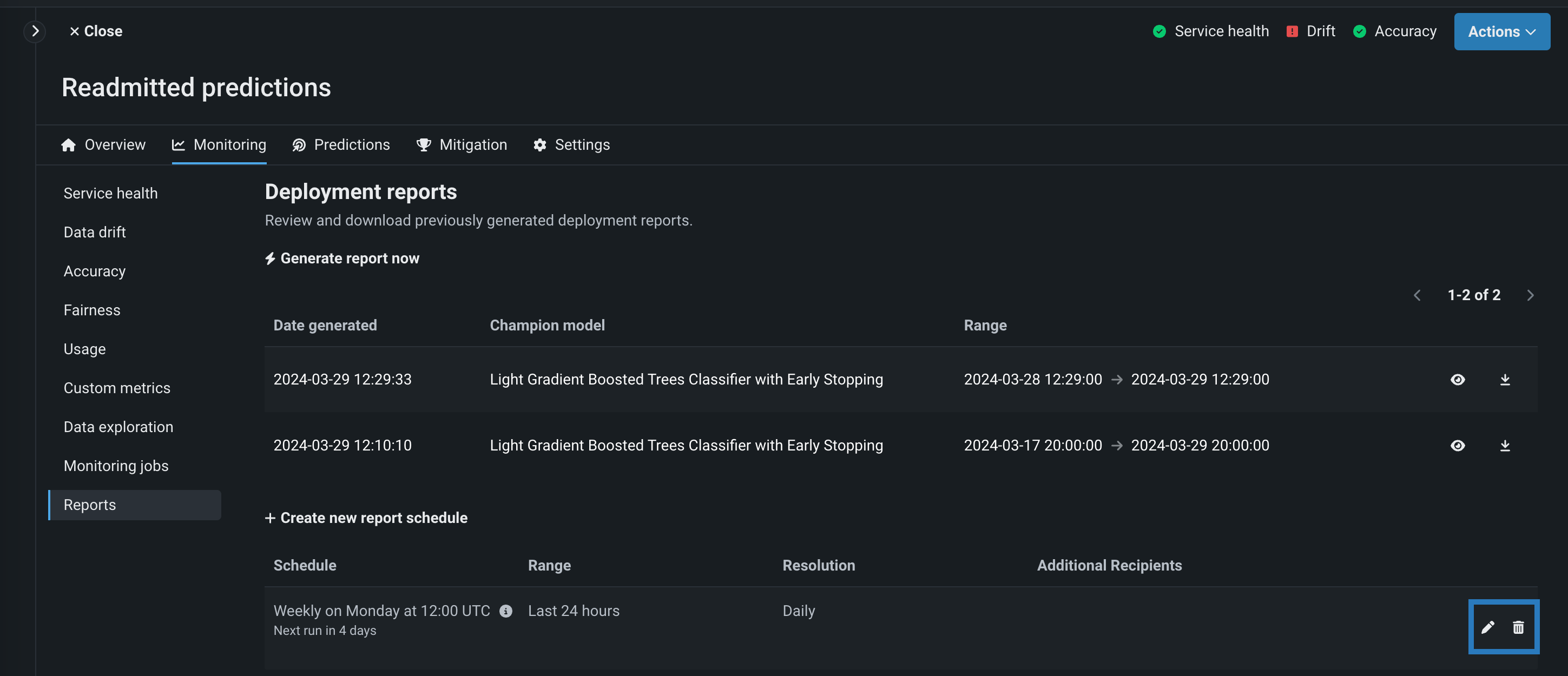Expand the collapsed left sidebar
Viewport: 1568px width, 676px height.
click(35, 31)
